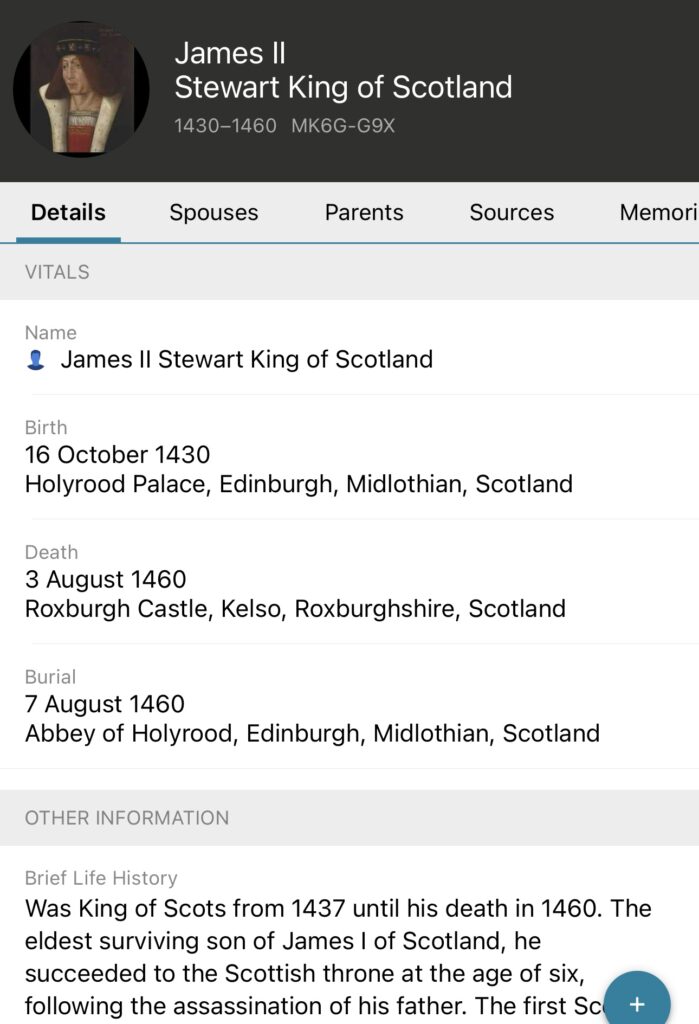Tap the circular profile portrait thumbnail
The width and height of the screenshot is (699, 1024).
(x=81, y=89)
